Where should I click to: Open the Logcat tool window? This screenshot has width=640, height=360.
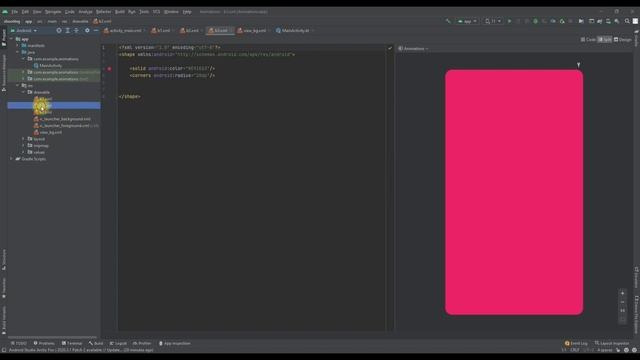pos(118,343)
